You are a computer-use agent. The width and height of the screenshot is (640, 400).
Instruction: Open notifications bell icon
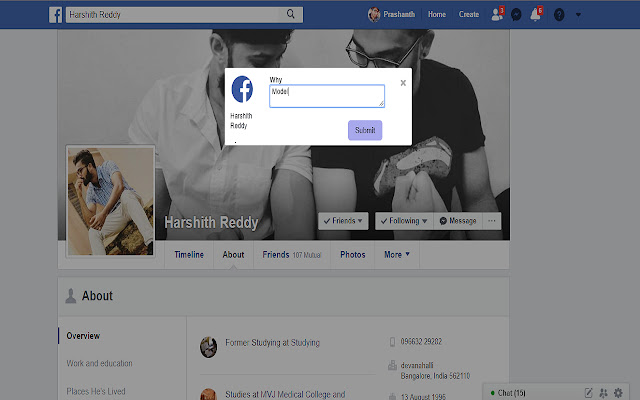pos(535,15)
